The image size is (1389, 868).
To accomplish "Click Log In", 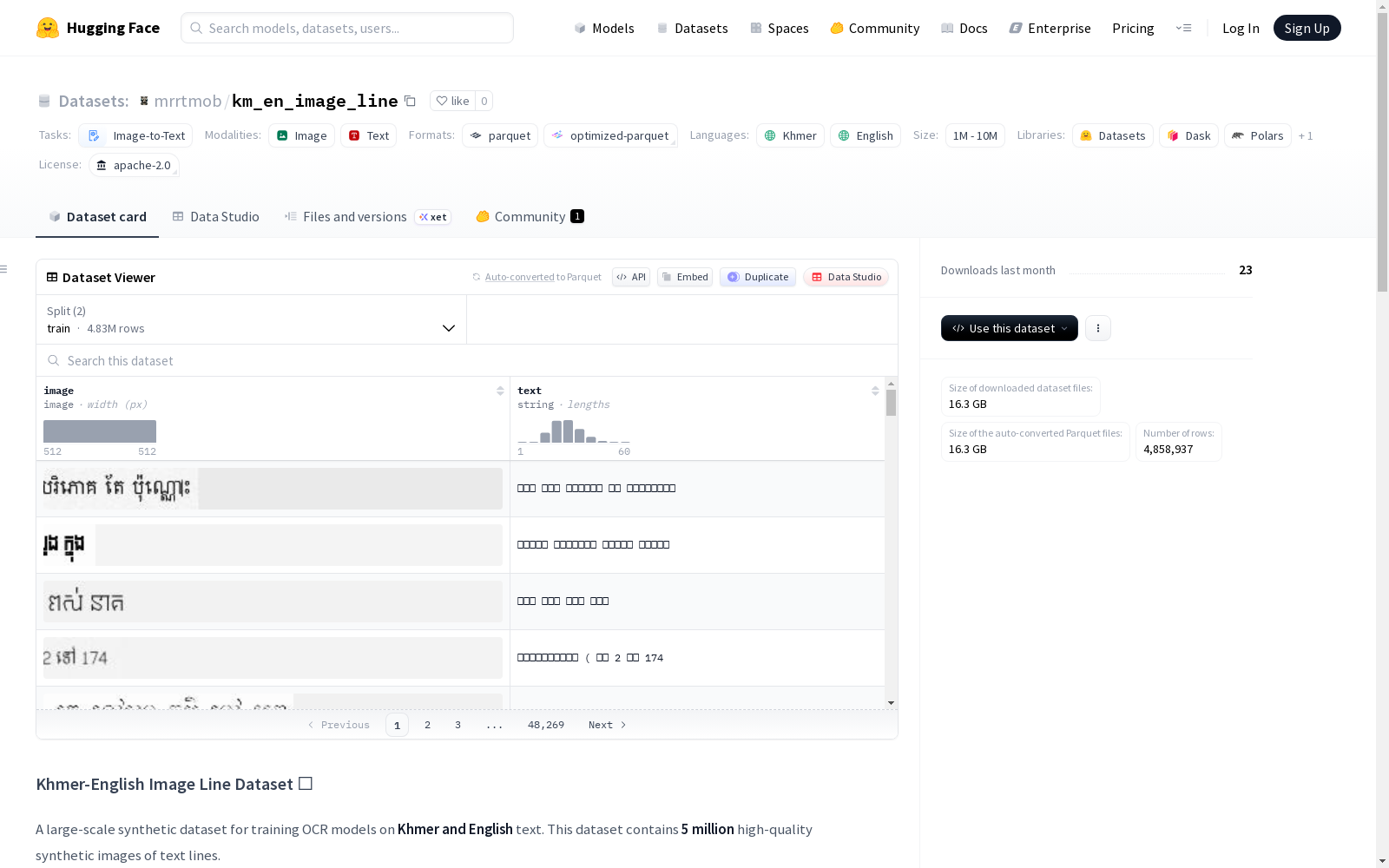I will coord(1241,28).
